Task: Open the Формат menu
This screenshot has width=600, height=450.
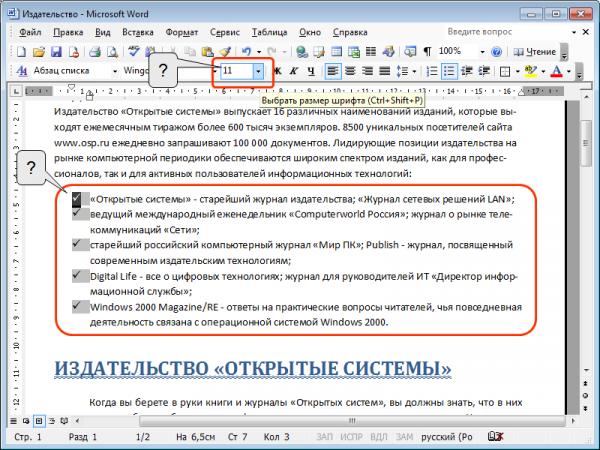Action: point(182,32)
